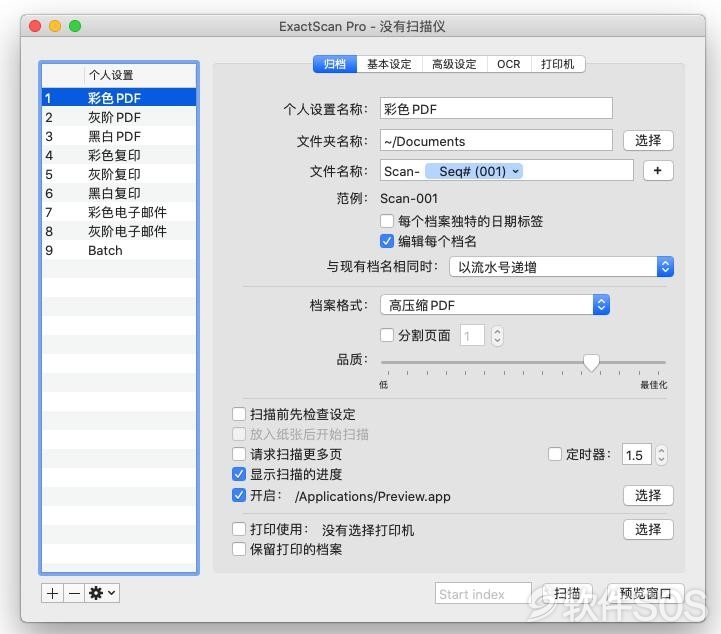The height and width of the screenshot is (634, 721).
Task: Remove selected profile with minus icon
Action: pyautogui.click(x=74, y=593)
